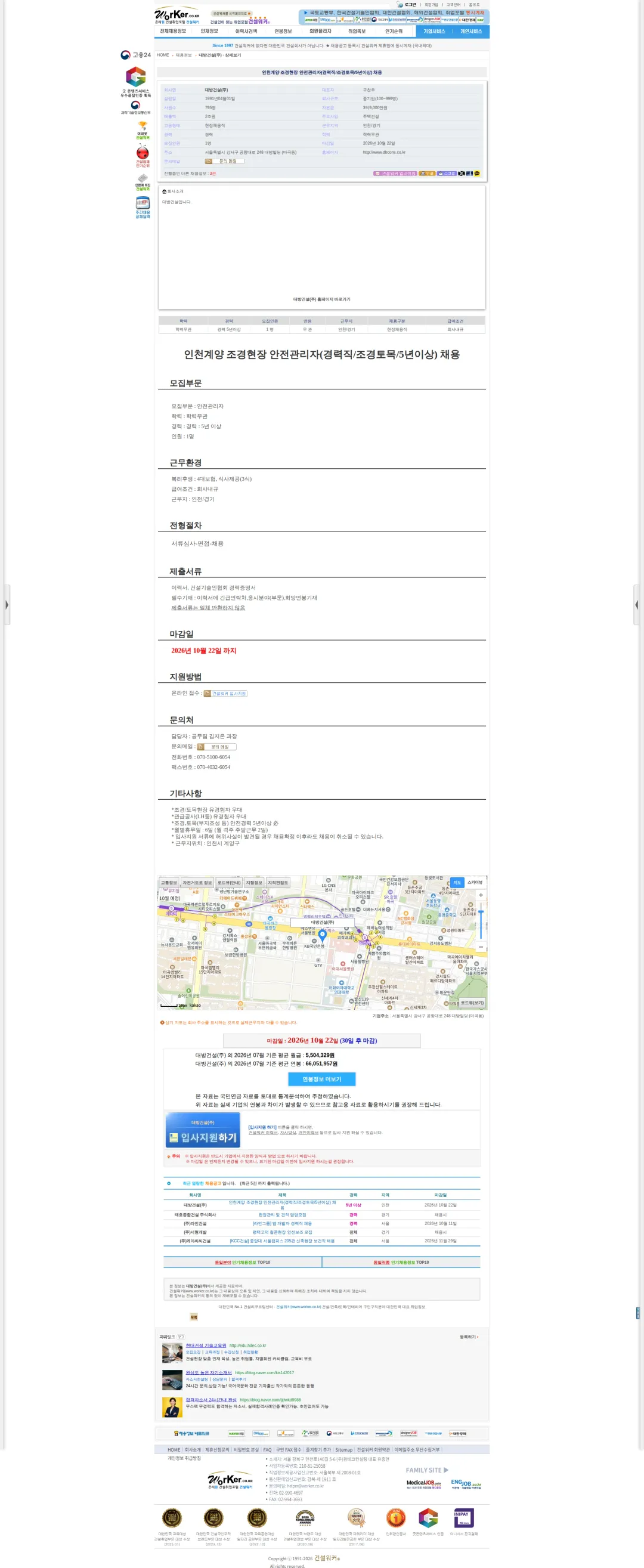Open 인재정보 menu
The width and height of the screenshot is (644, 1568).
[x=209, y=31]
